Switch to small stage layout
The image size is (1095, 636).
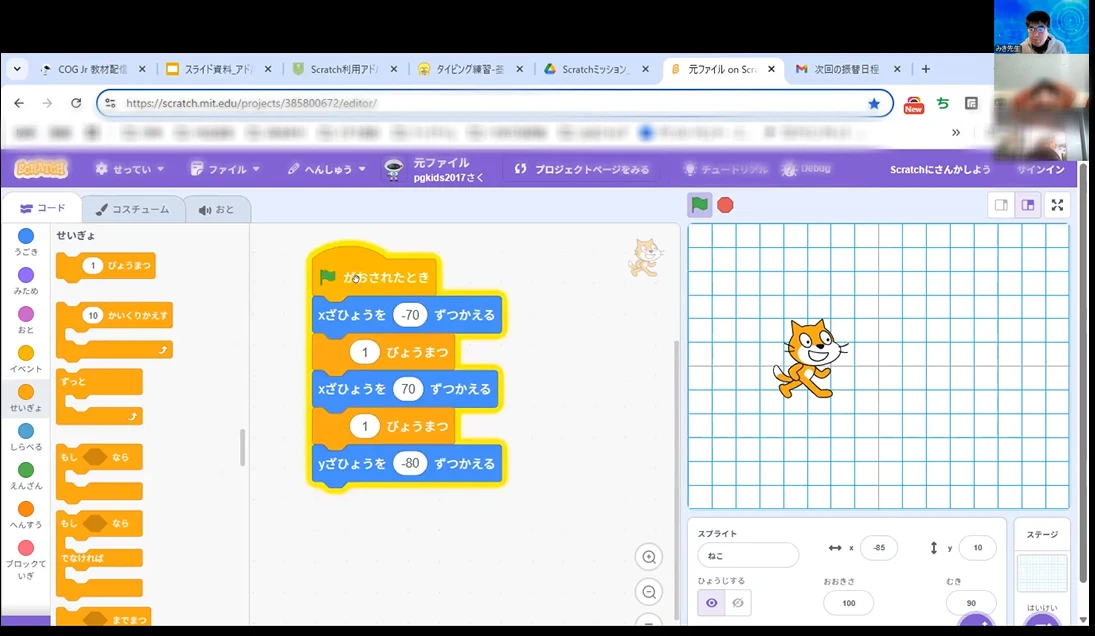(1001, 205)
